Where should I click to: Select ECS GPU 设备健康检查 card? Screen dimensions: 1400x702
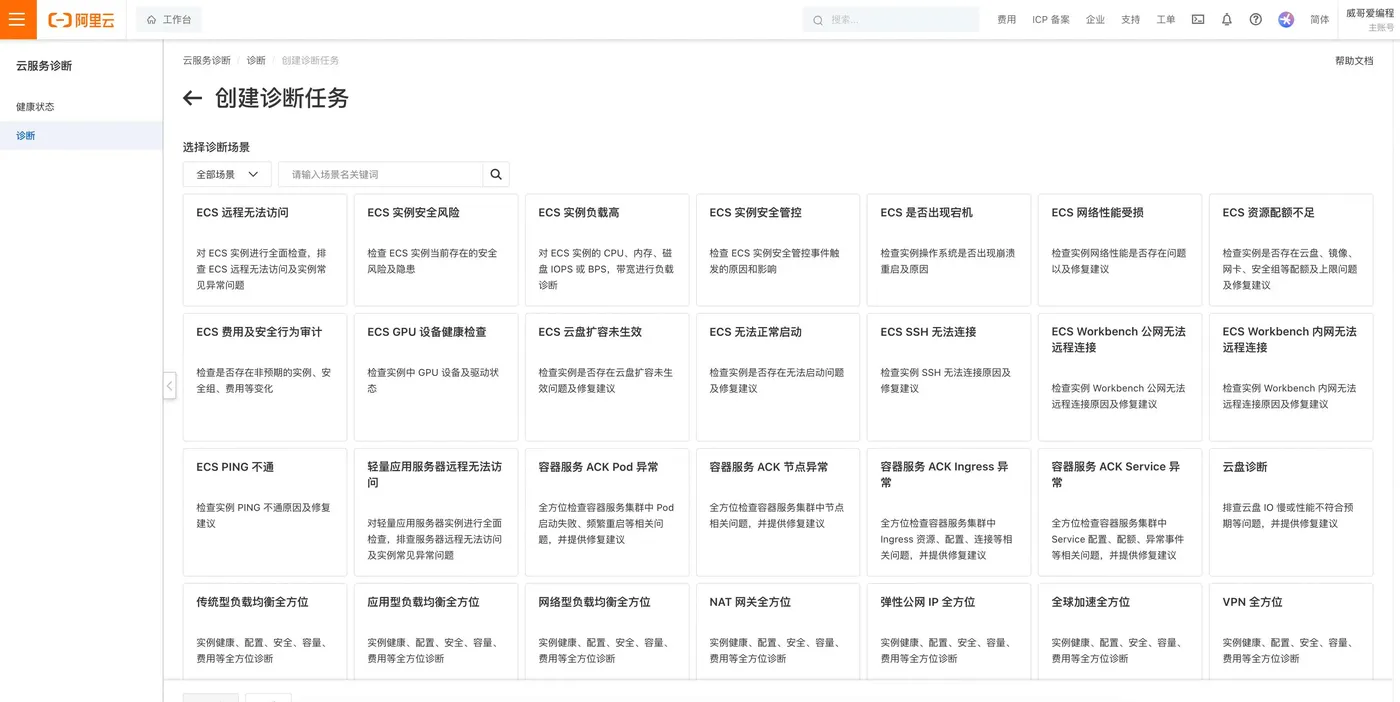[436, 377]
